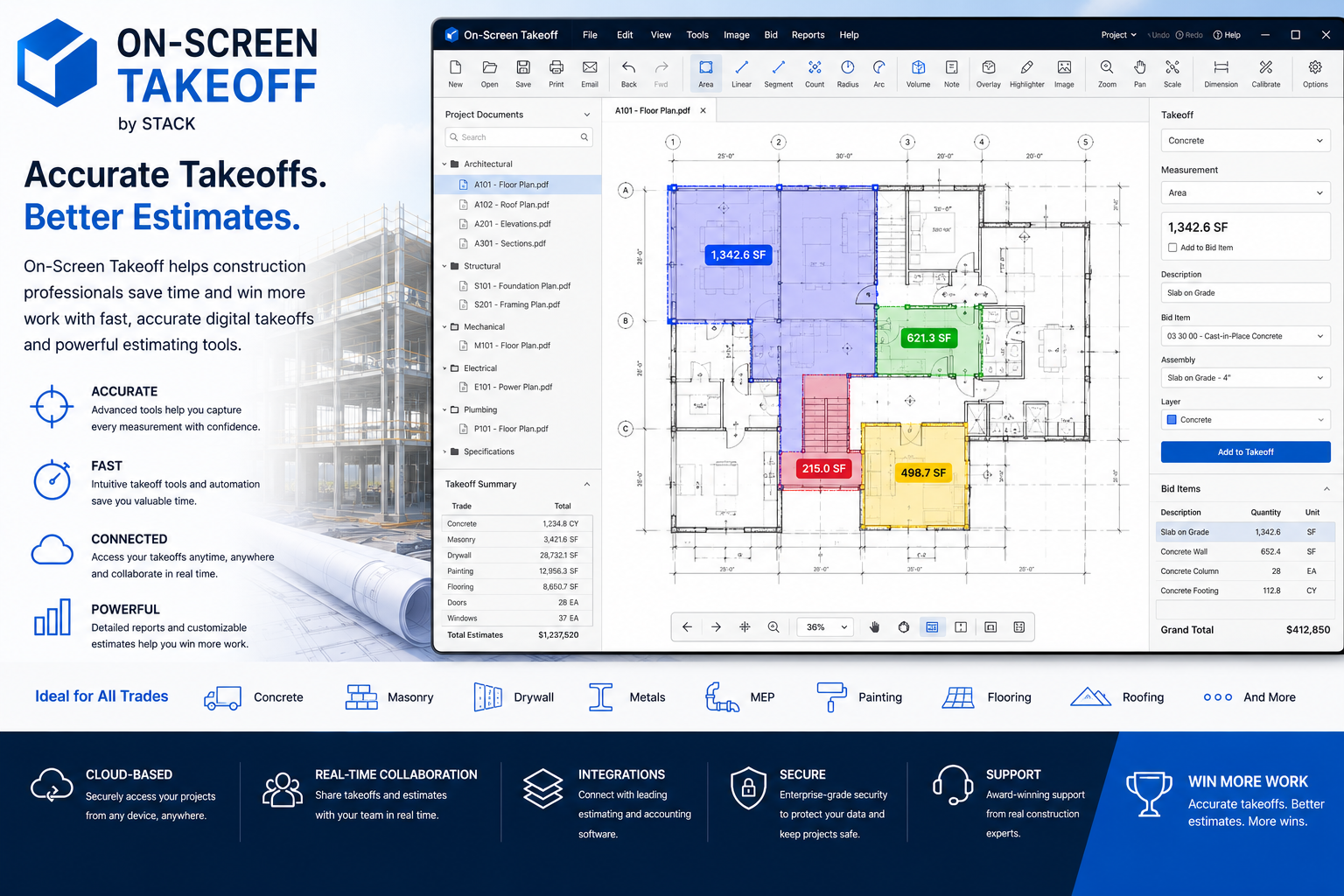Screen dimensions: 1344x896
Task: Click the Image tool in toolbar
Action: (1064, 73)
